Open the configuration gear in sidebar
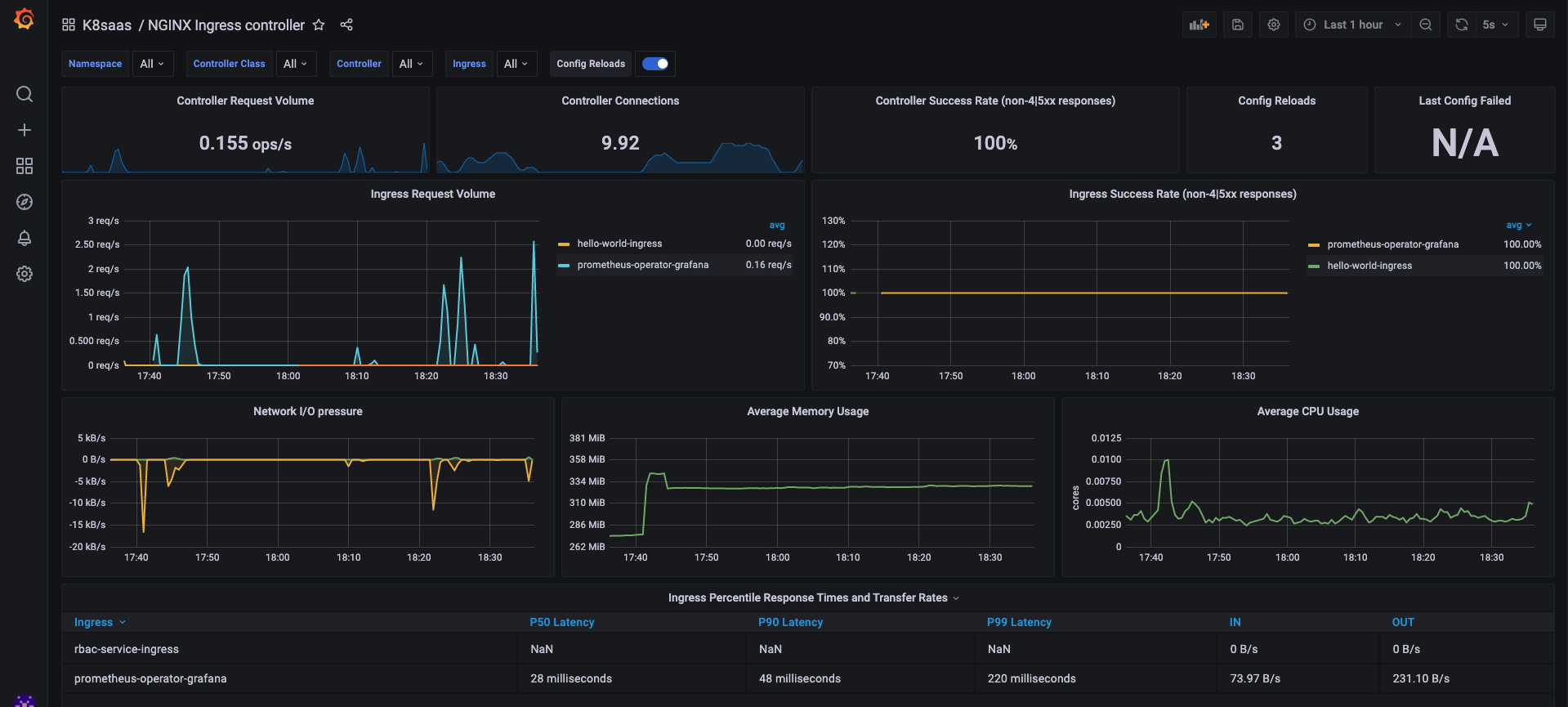Image resolution: width=1568 pixels, height=707 pixels. 25,274
